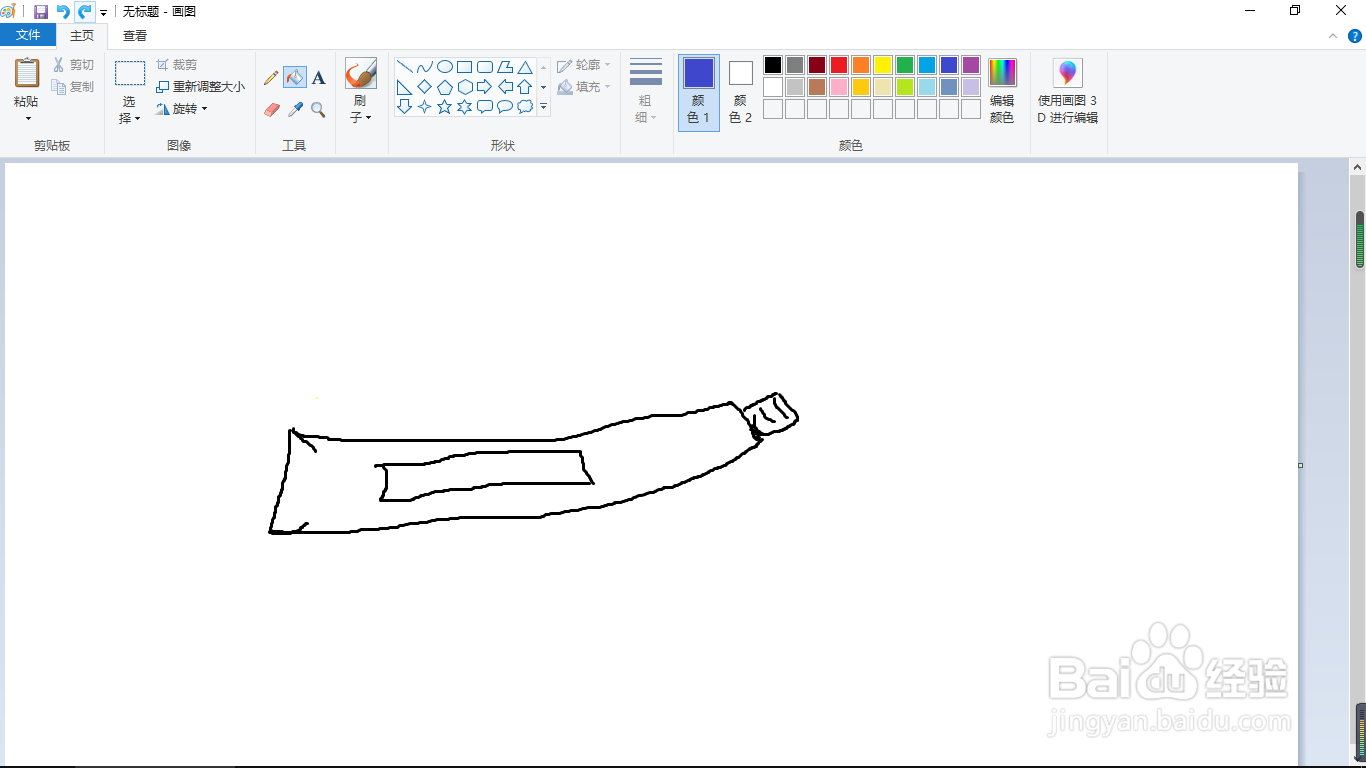The height and width of the screenshot is (768, 1366).
Task: Select the Pencil tool
Action: click(271, 77)
